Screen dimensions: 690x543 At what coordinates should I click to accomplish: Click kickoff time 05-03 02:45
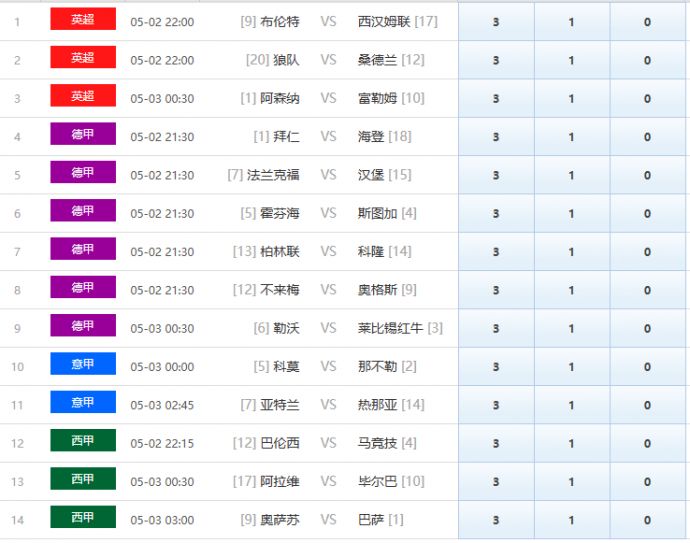[x=162, y=405]
